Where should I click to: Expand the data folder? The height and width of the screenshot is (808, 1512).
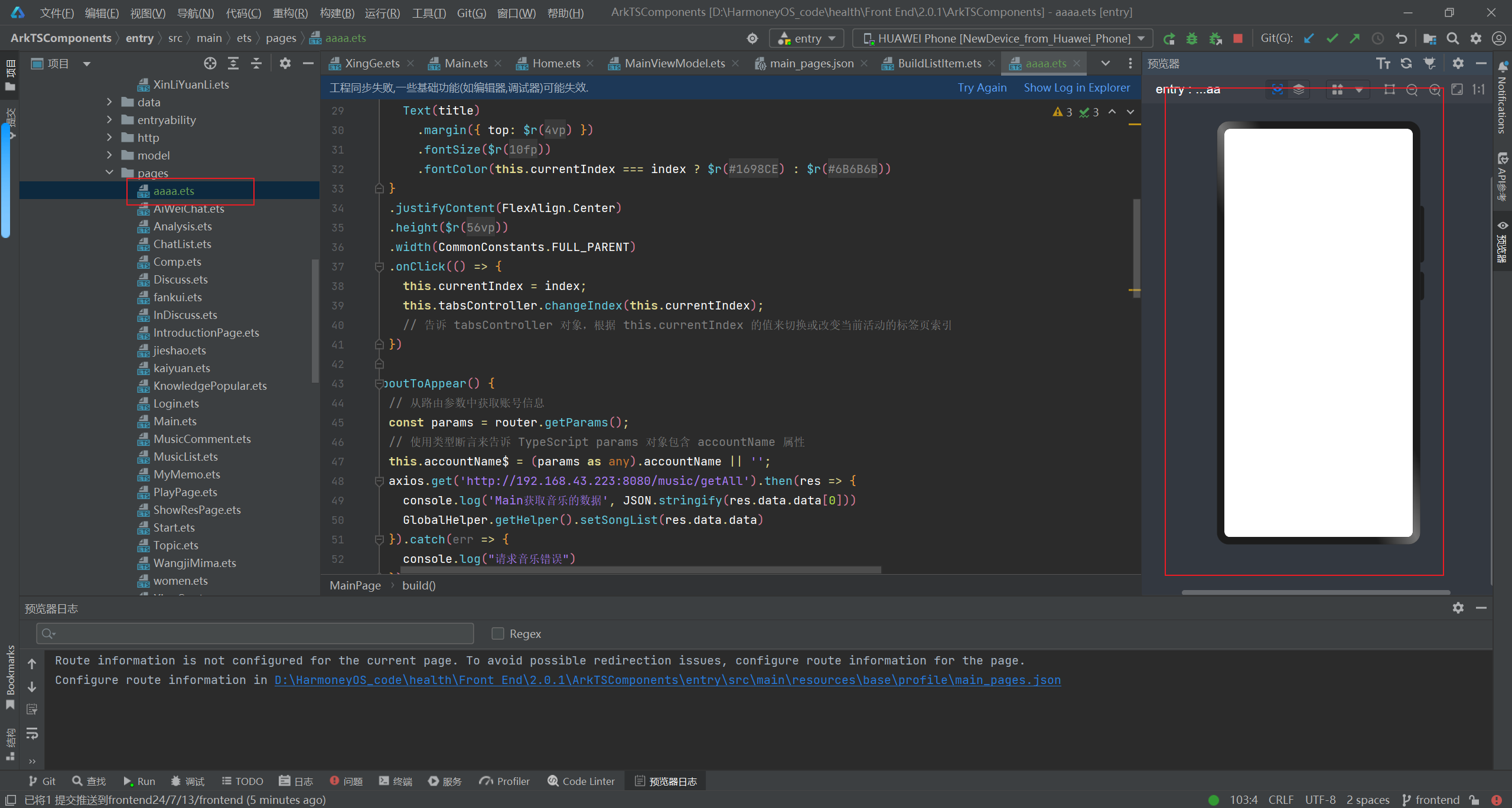tap(109, 102)
